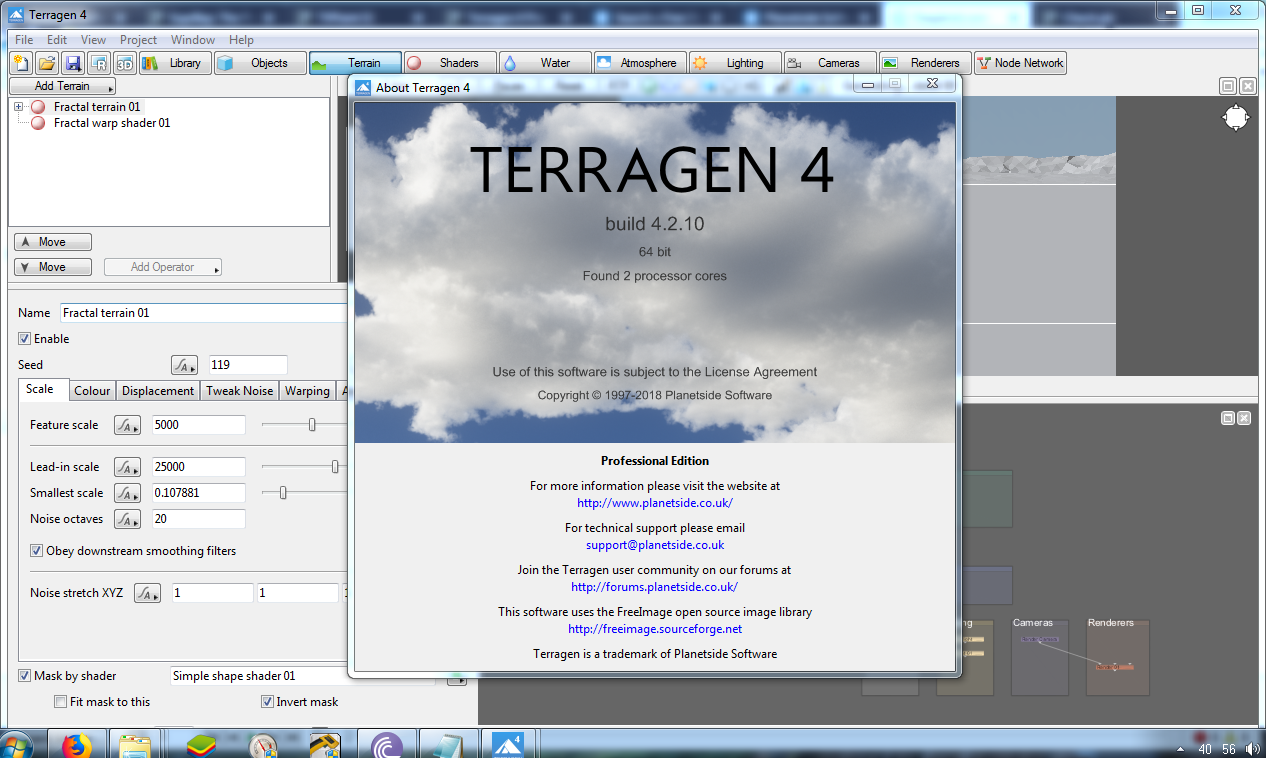Show hidden system tray icons arrow
This screenshot has width=1266, height=758.
click(1183, 749)
